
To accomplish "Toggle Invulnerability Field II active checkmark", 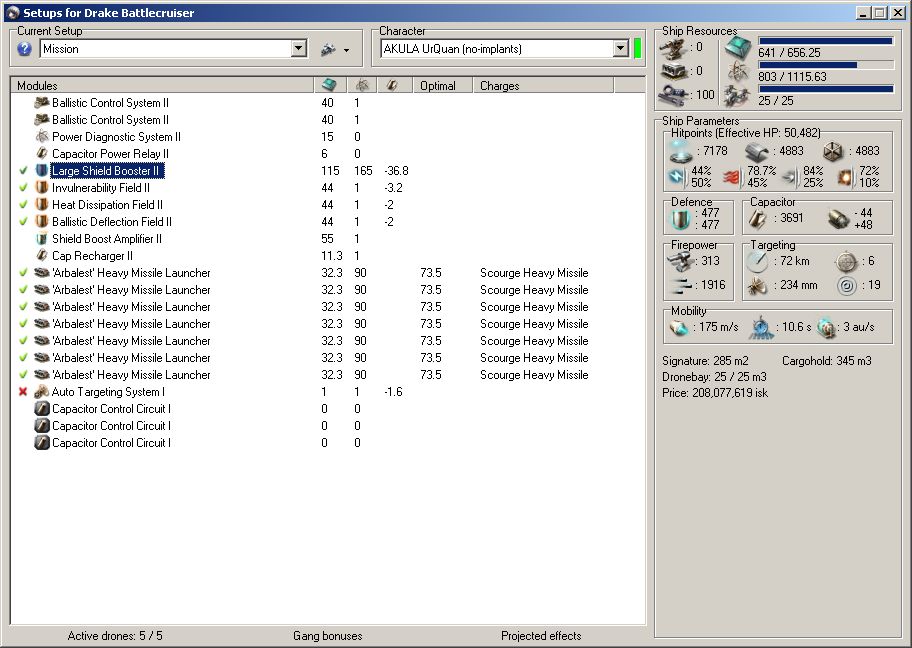I will tap(23, 188).
